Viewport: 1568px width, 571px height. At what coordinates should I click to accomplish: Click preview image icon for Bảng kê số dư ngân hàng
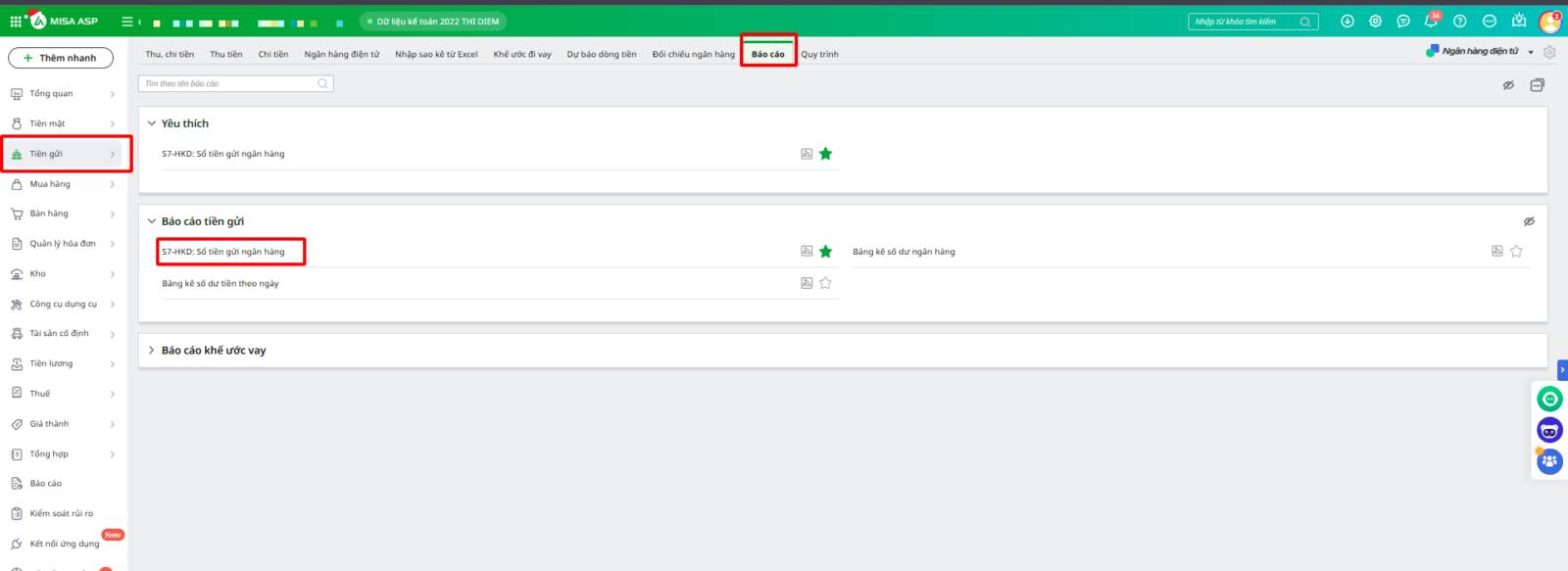(1496, 252)
